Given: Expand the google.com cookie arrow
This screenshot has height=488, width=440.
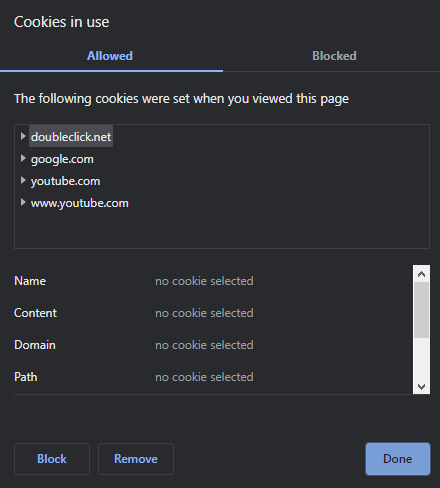Looking at the screenshot, I should (x=23, y=158).
